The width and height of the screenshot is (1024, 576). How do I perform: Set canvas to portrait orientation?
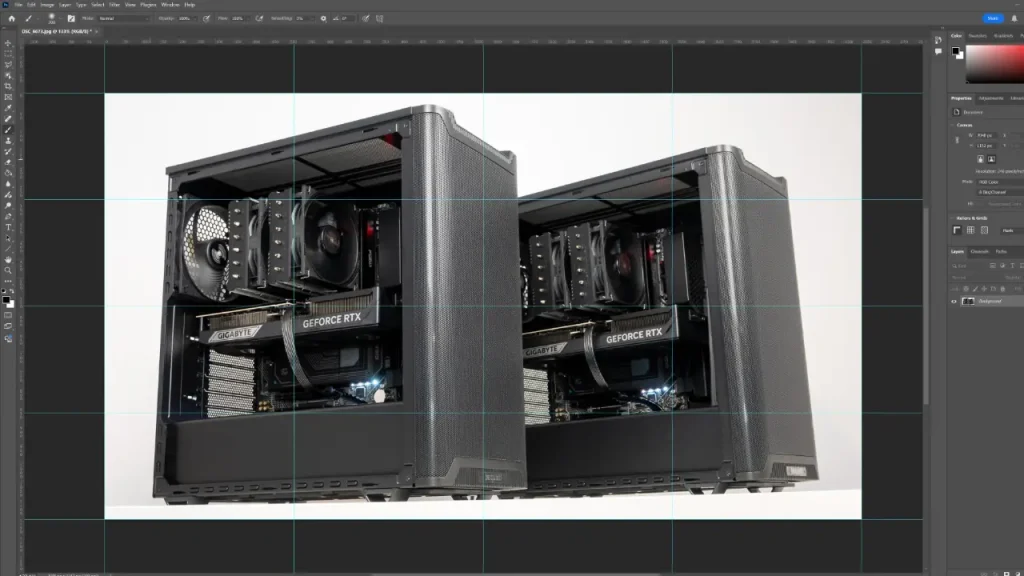pos(980,159)
